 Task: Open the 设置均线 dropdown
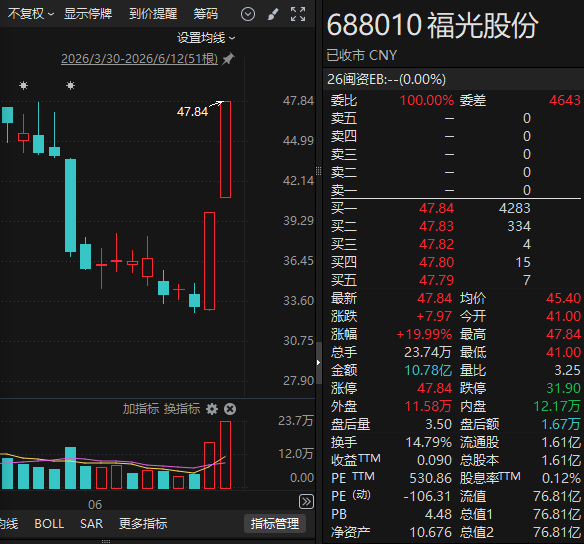tap(206, 38)
